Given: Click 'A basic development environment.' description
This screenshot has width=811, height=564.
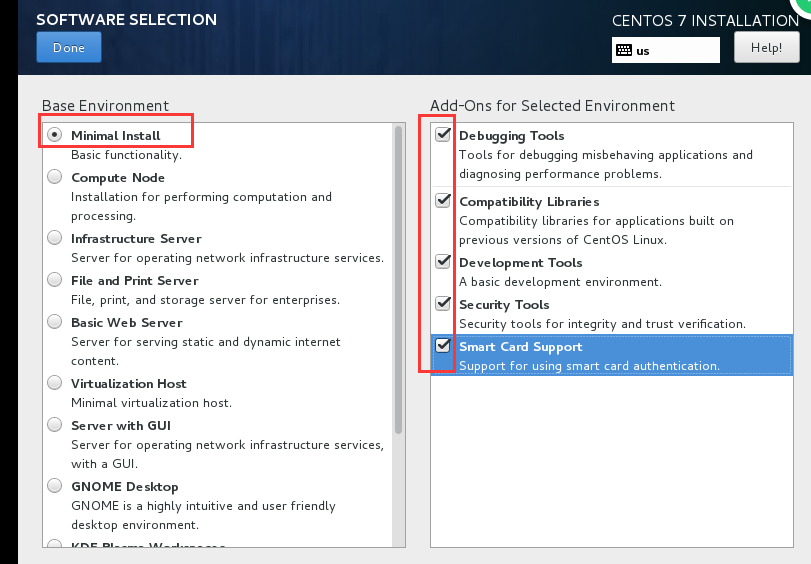Looking at the screenshot, I should [561, 282].
